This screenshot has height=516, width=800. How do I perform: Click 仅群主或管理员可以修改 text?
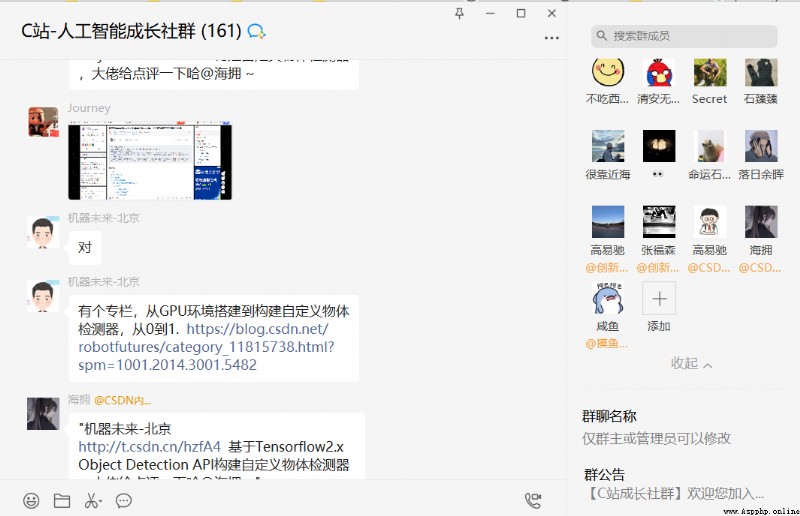pyautogui.click(x=657, y=438)
